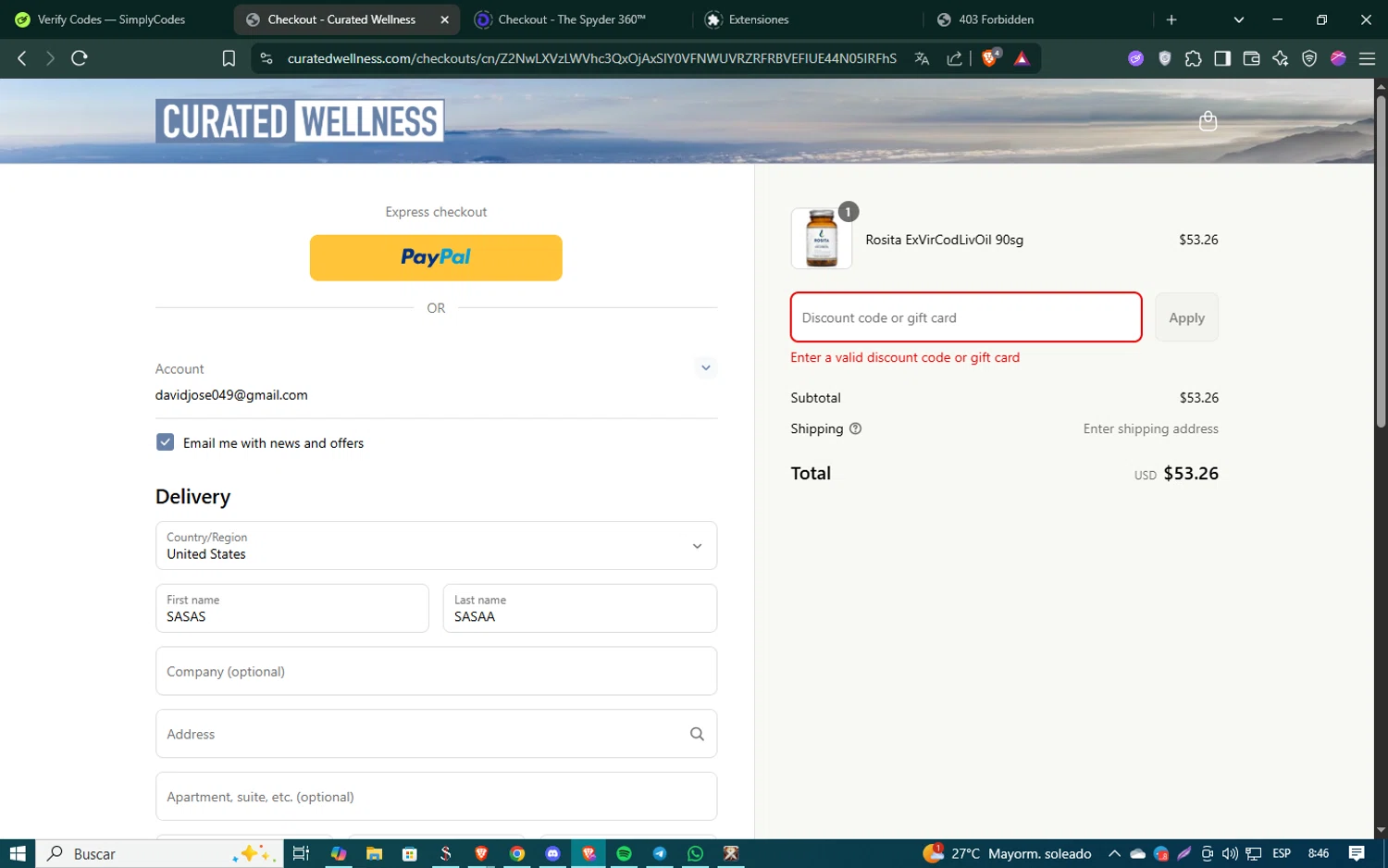Click the share page icon in address bar

pos(954,58)
